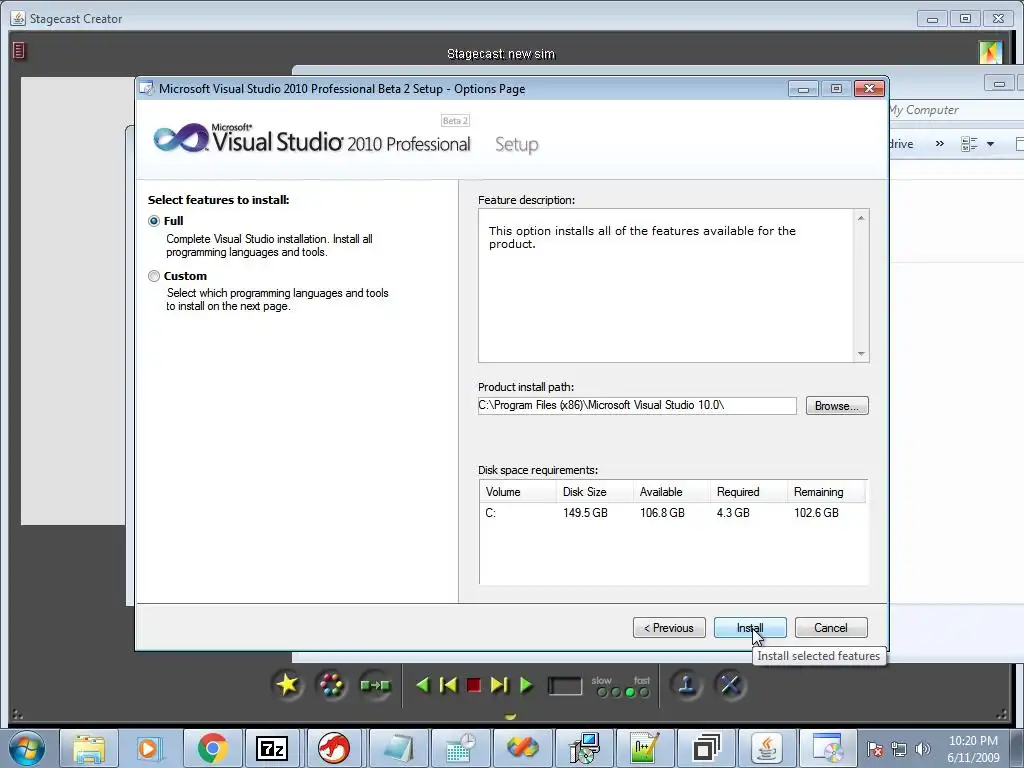Open 7-Zip from the taskbar
This screenshot has height=768, width=1024.
(272, 748)
